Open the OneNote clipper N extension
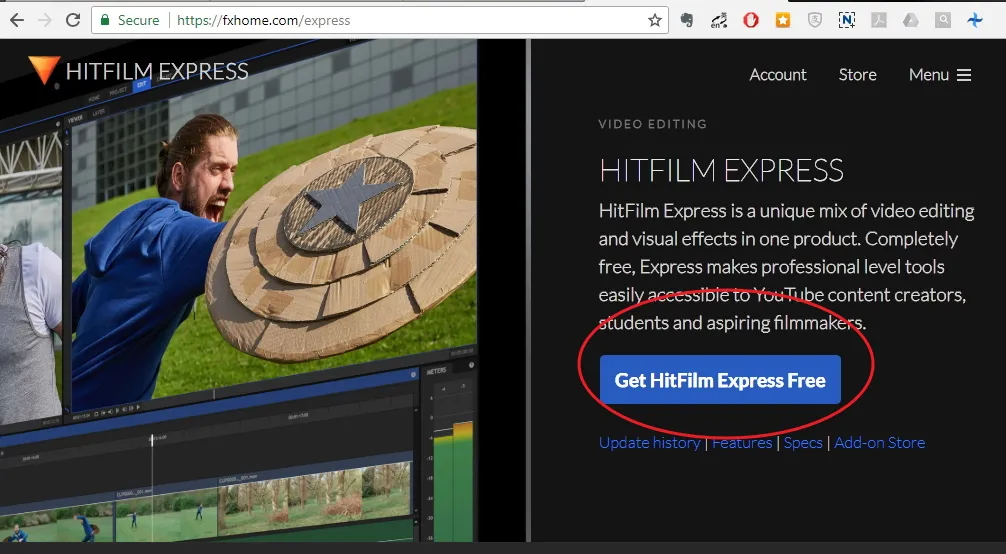The height and width of the screenshot is (554, 1006). pos(847,21)
